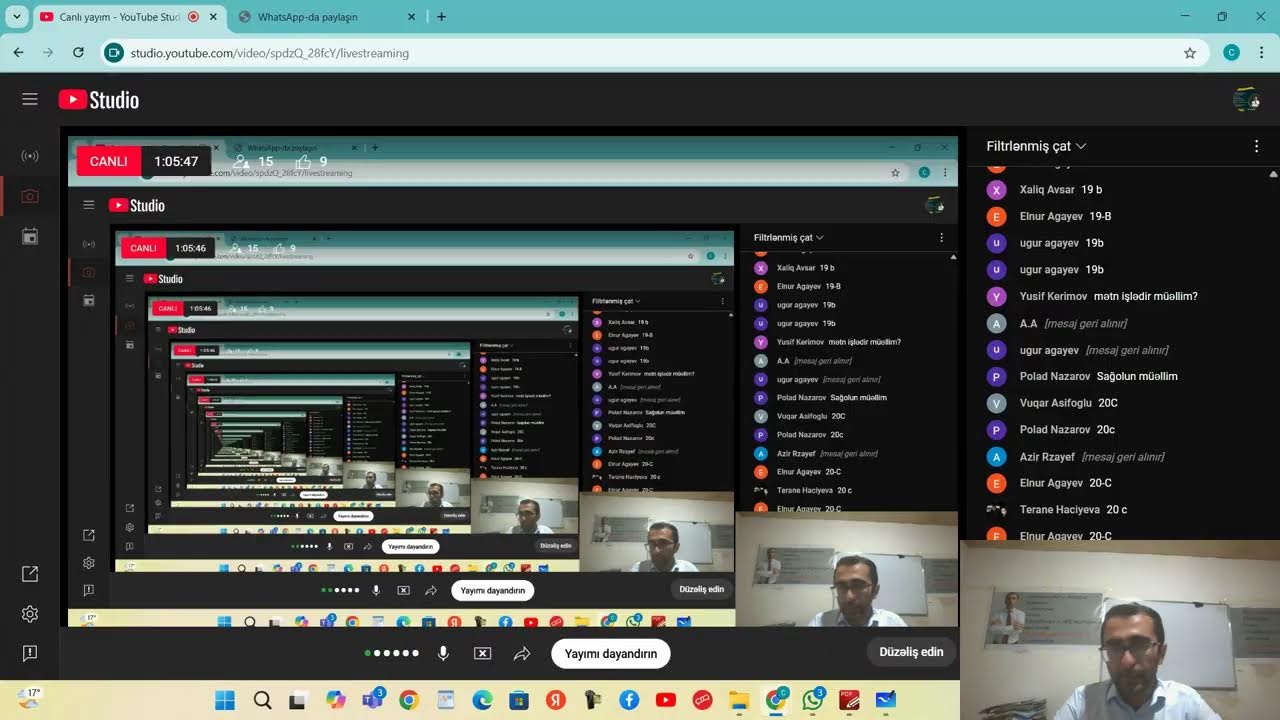Open the weather widget showing 17°
The width and height of the screenshot is (1280, 720).
tap(29, 698)
